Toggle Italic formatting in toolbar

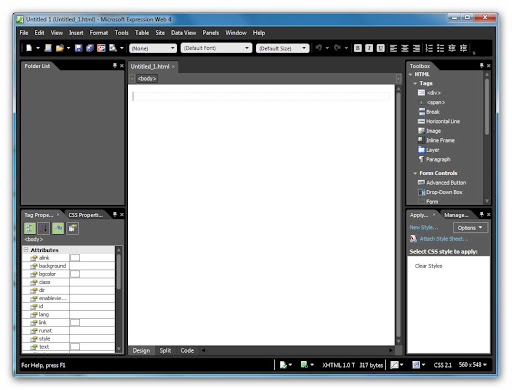pyautogui.click(x=369, y=48)
